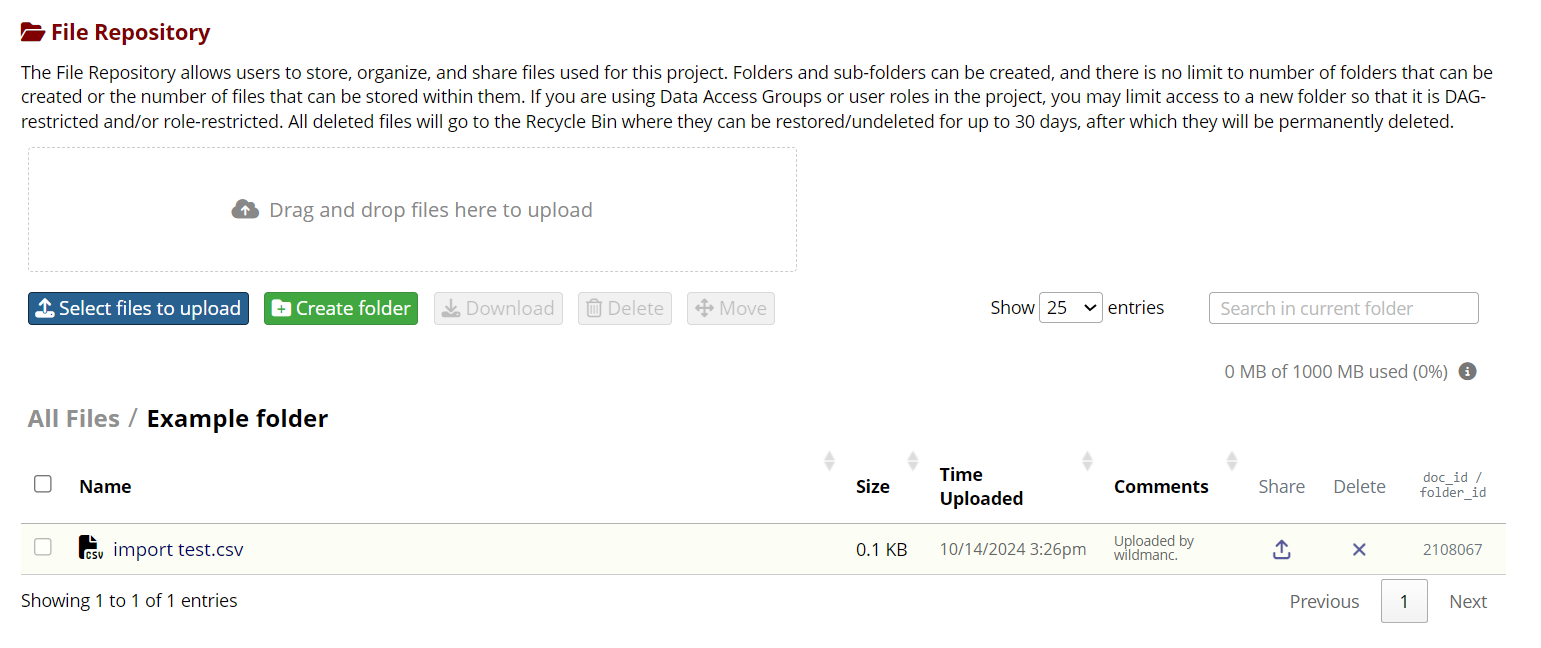Screen dimensions: 1541x648
Task: Open the import test.csv file icon
Action: 90,548
